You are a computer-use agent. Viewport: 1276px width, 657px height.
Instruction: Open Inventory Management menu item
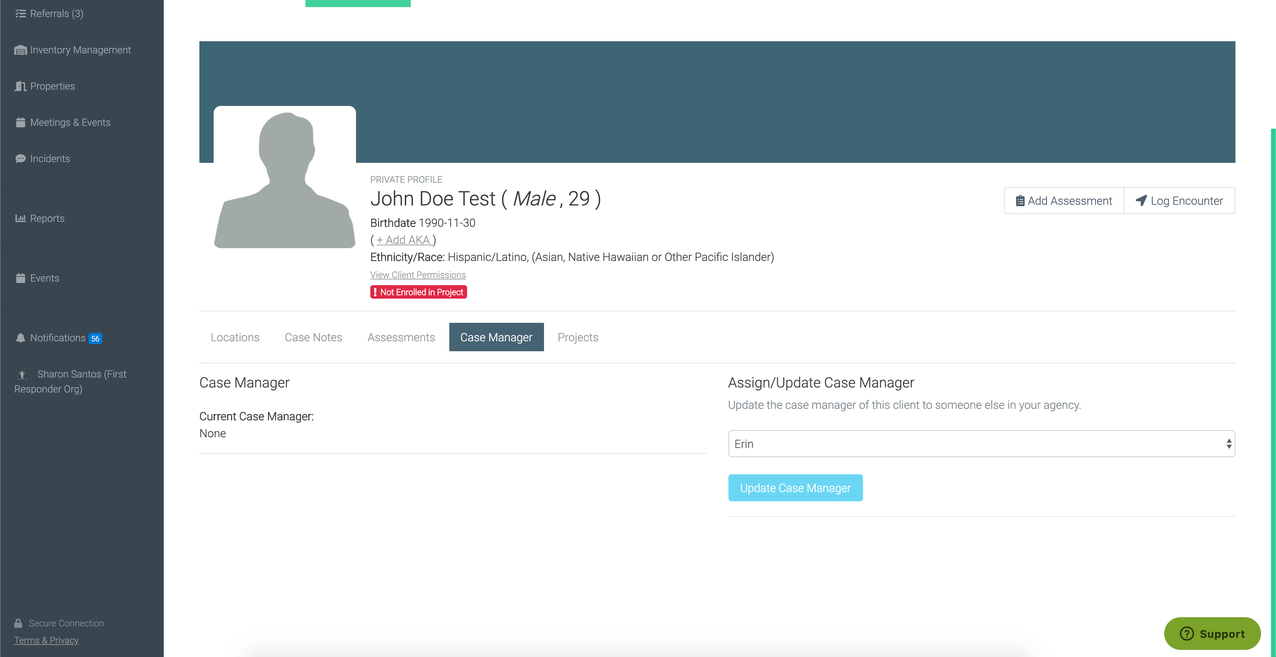[80, 50]
